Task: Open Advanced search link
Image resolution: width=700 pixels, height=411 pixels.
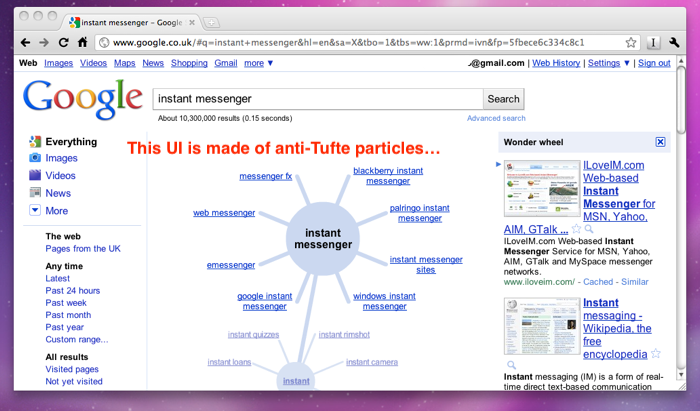Action: coord(496,118)
